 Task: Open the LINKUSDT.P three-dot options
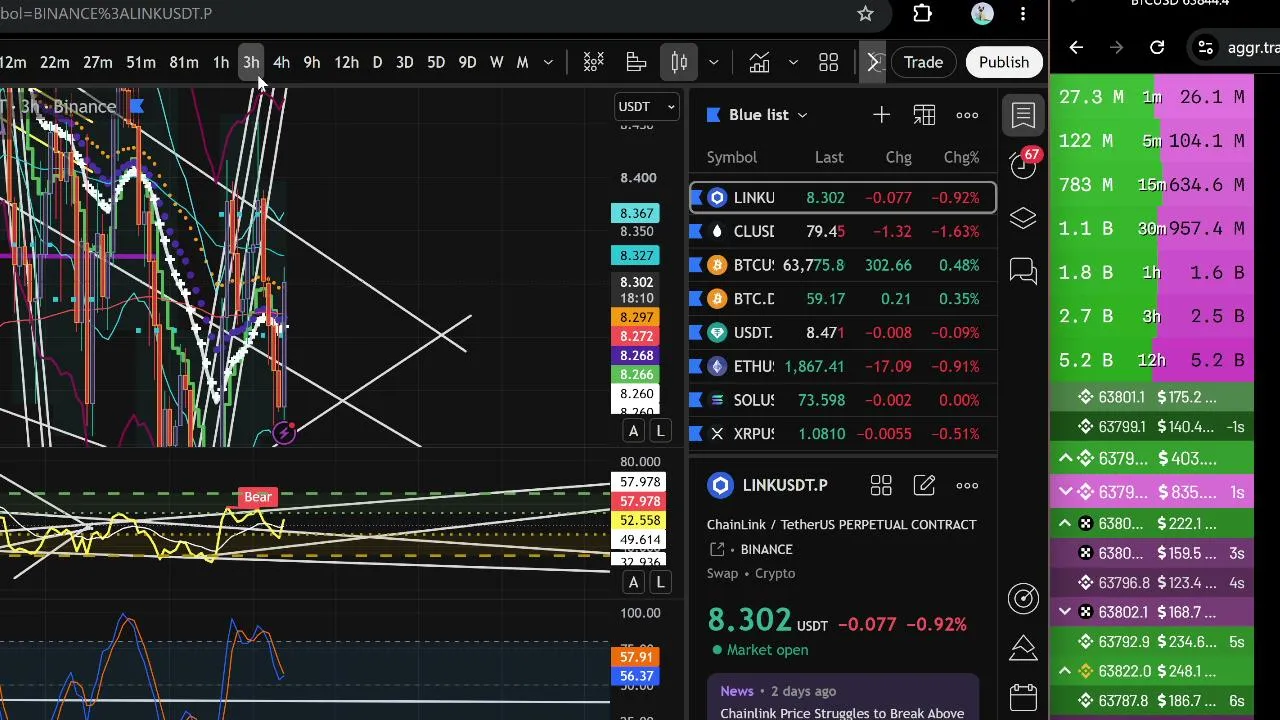point(967,486)
